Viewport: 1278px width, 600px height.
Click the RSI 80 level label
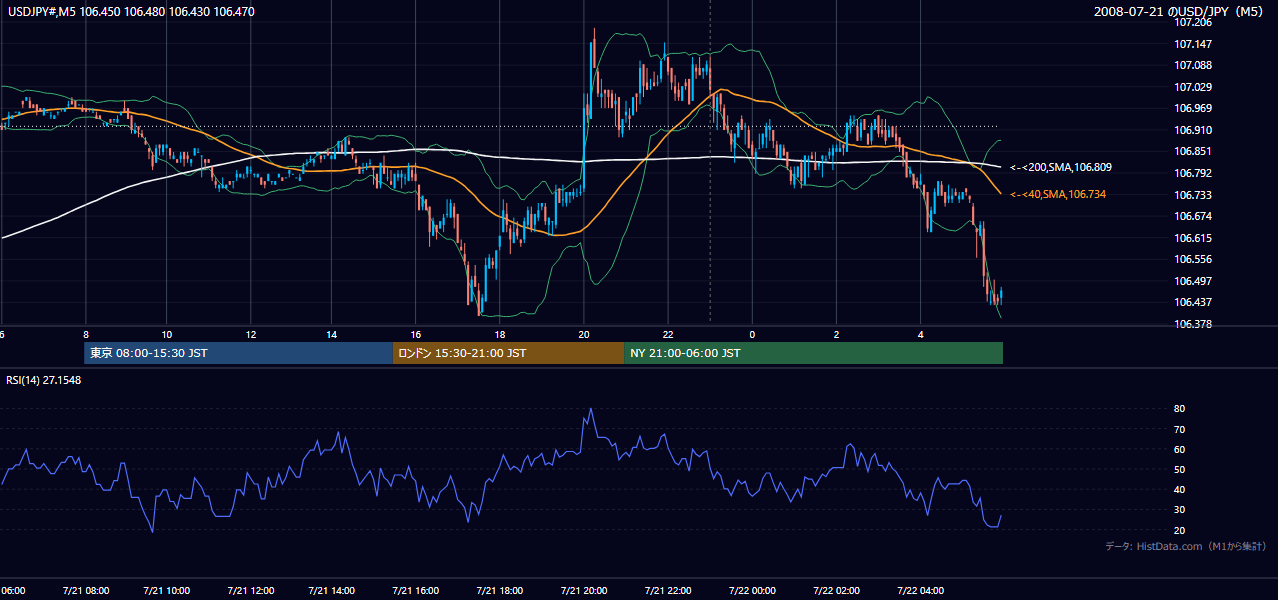1179,409
